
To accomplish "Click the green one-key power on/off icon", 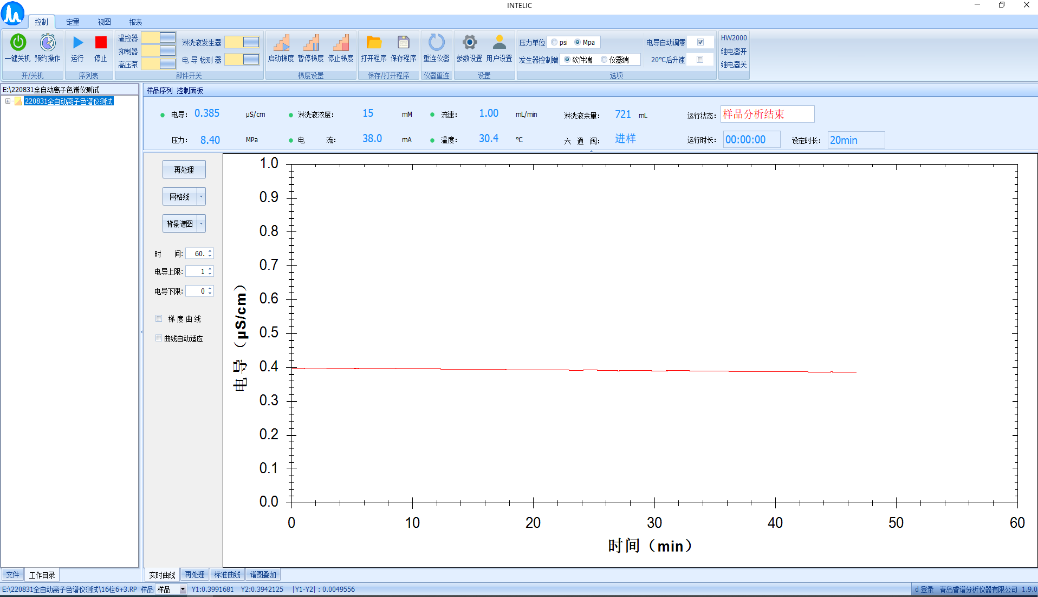I will [x=18, y=42].
